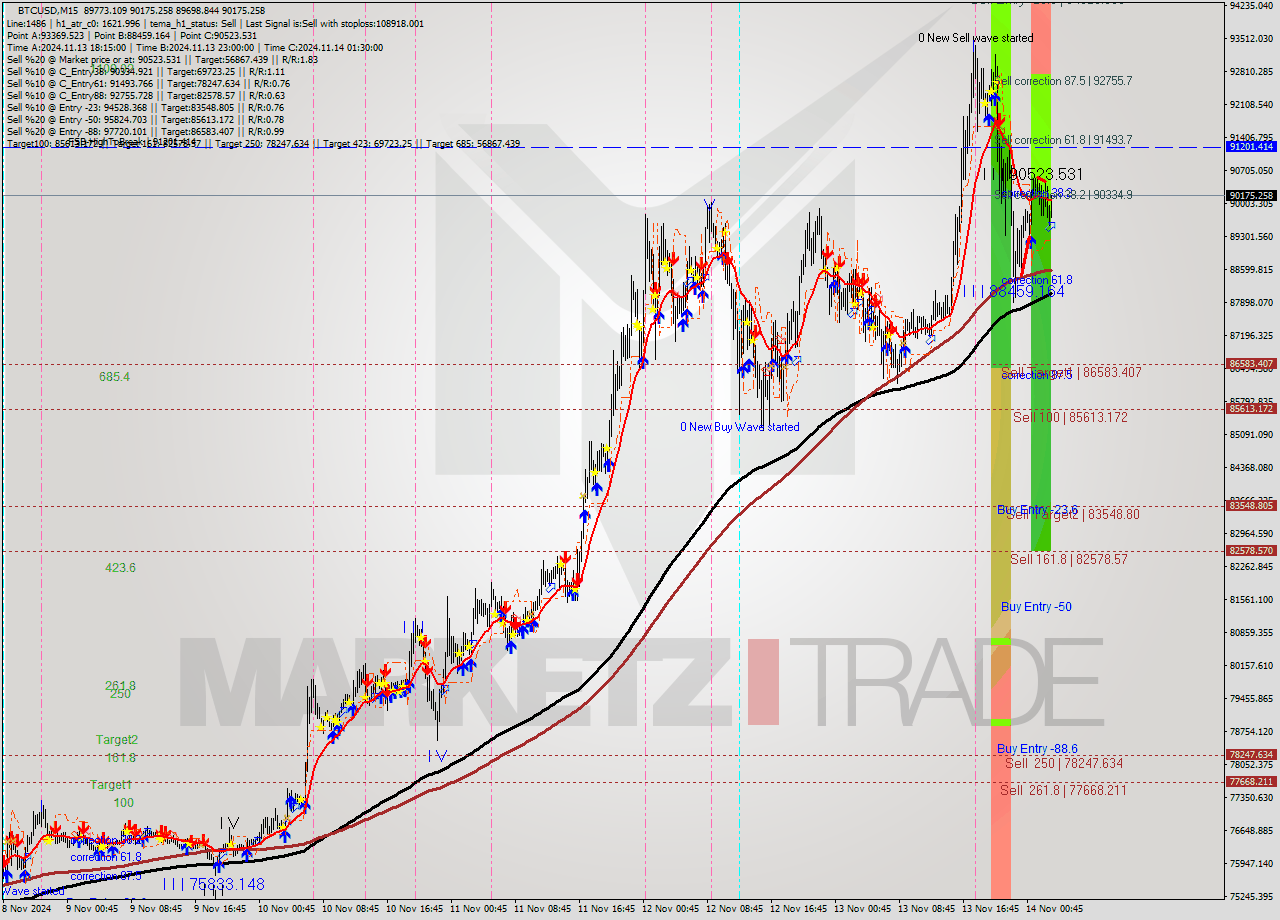Click the current price tag 90175.258
Screen dimensions: 1280x920
pyautogui.click(x=1251, y=195)
